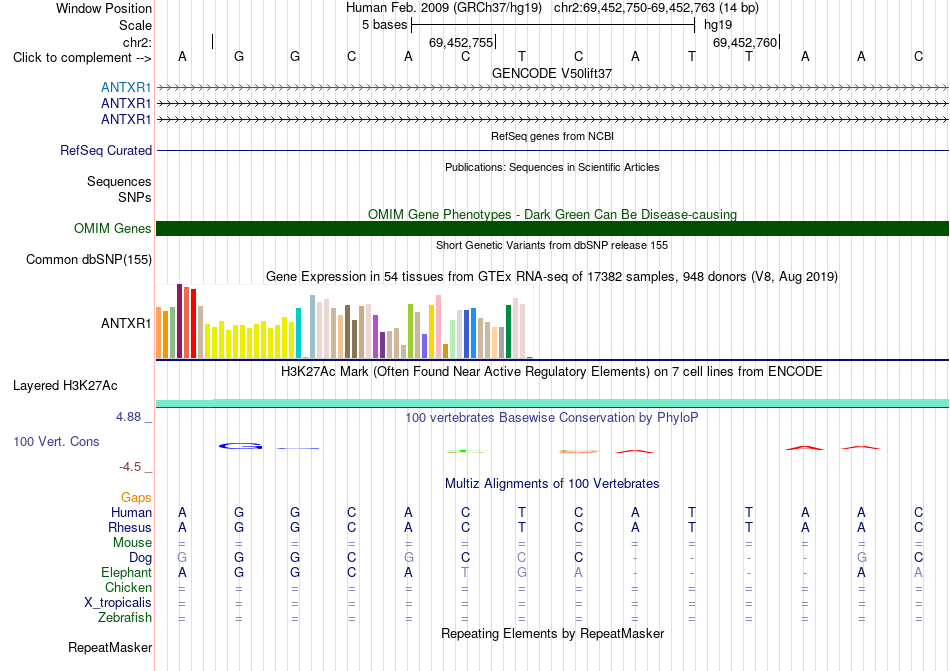Image resolution: width=950 pixels, height=671 pixels.
Task: Click the dark green OMIM Genes bar
Action: [552, 228]
